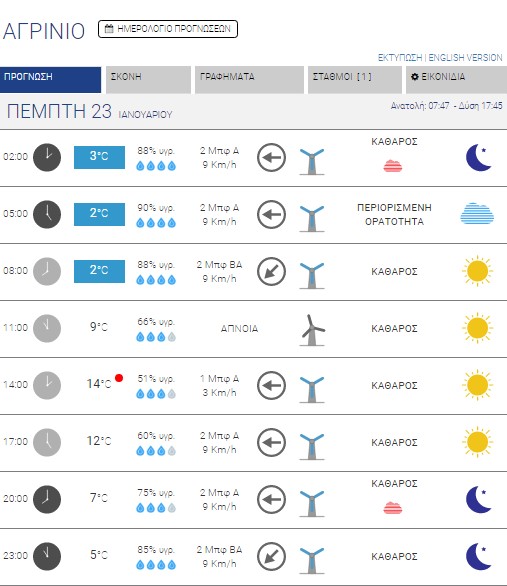Screen dimensions: 507x586
Task: Open the ΣΤΑΘΜΟΙ [1] tab
Action: (x=355, y=80)
